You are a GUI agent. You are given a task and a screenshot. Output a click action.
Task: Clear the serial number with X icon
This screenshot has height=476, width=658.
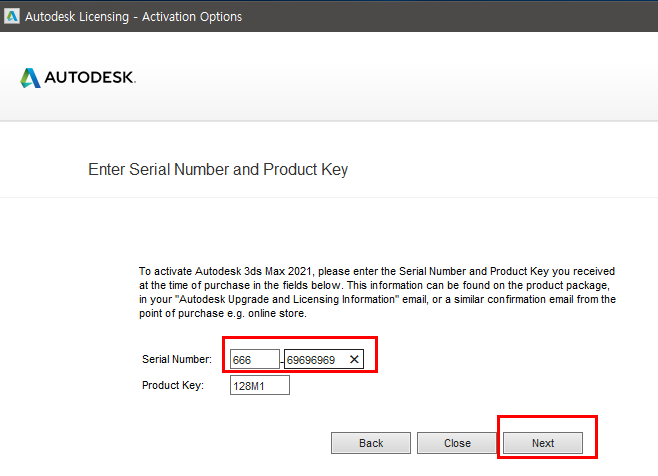coord(354,359)
